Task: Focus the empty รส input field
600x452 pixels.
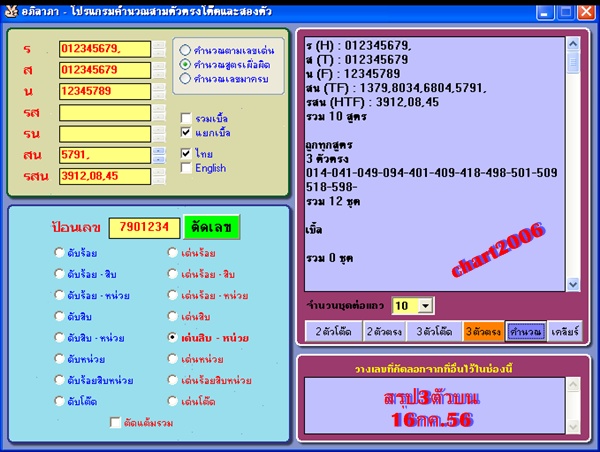Action: click(105, 113)
